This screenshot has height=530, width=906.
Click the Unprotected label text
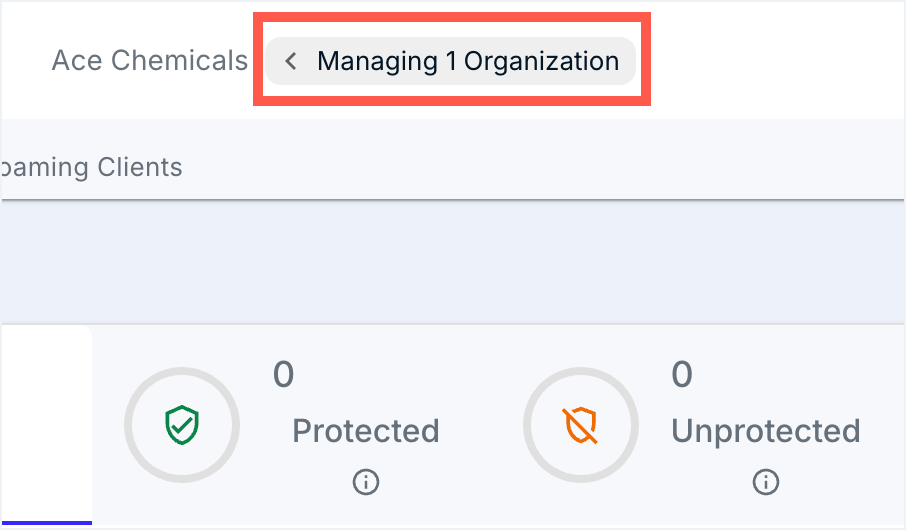pyautogui.click(x=766, y=431)
